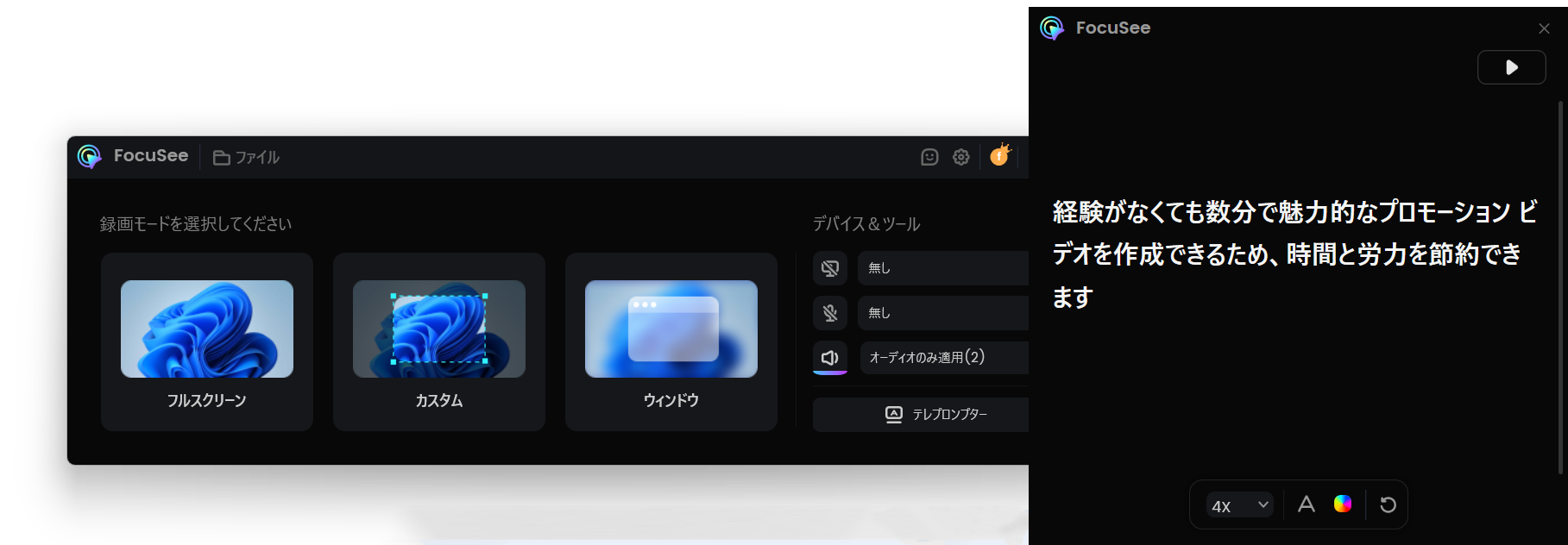The height and width of the screenshot is (545, 1568).
Task: Open the ファイル menu
Action: (x=247, y=157)
